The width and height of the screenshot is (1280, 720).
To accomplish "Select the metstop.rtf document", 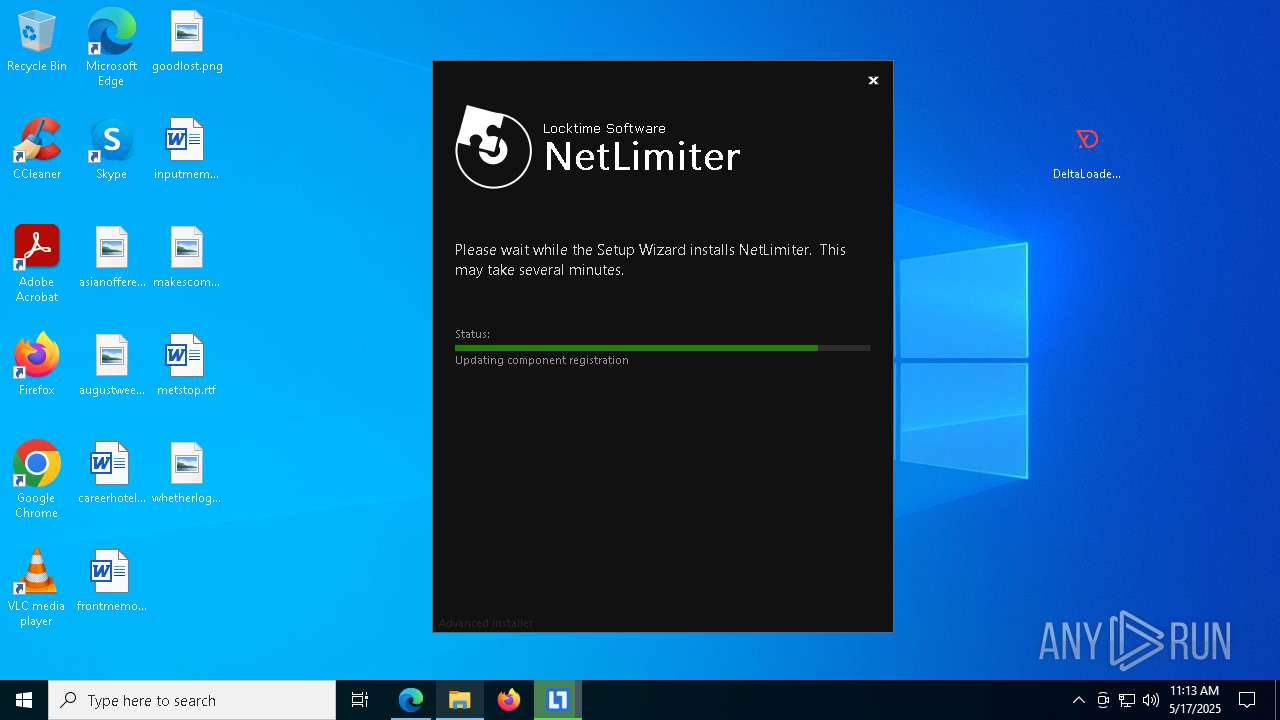I will (187, 366).
